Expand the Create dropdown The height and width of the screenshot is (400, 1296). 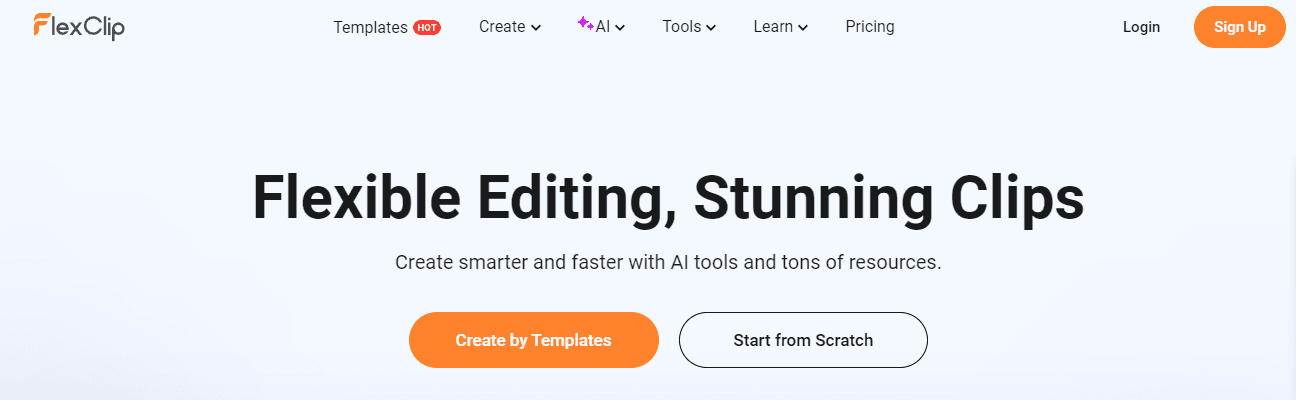510,27
